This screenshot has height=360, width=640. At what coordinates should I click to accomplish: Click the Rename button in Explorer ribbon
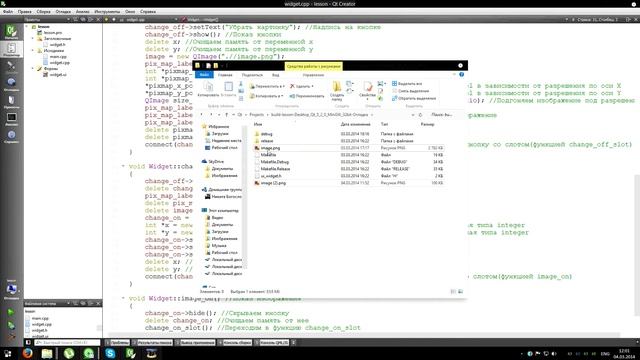(307, 96)
